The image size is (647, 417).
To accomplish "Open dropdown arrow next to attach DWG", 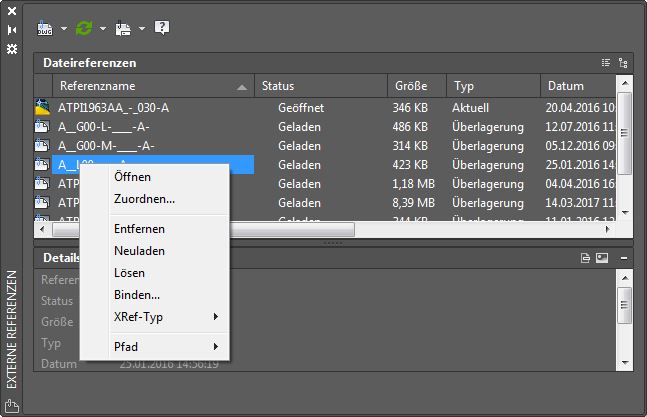I will [64, 29].
